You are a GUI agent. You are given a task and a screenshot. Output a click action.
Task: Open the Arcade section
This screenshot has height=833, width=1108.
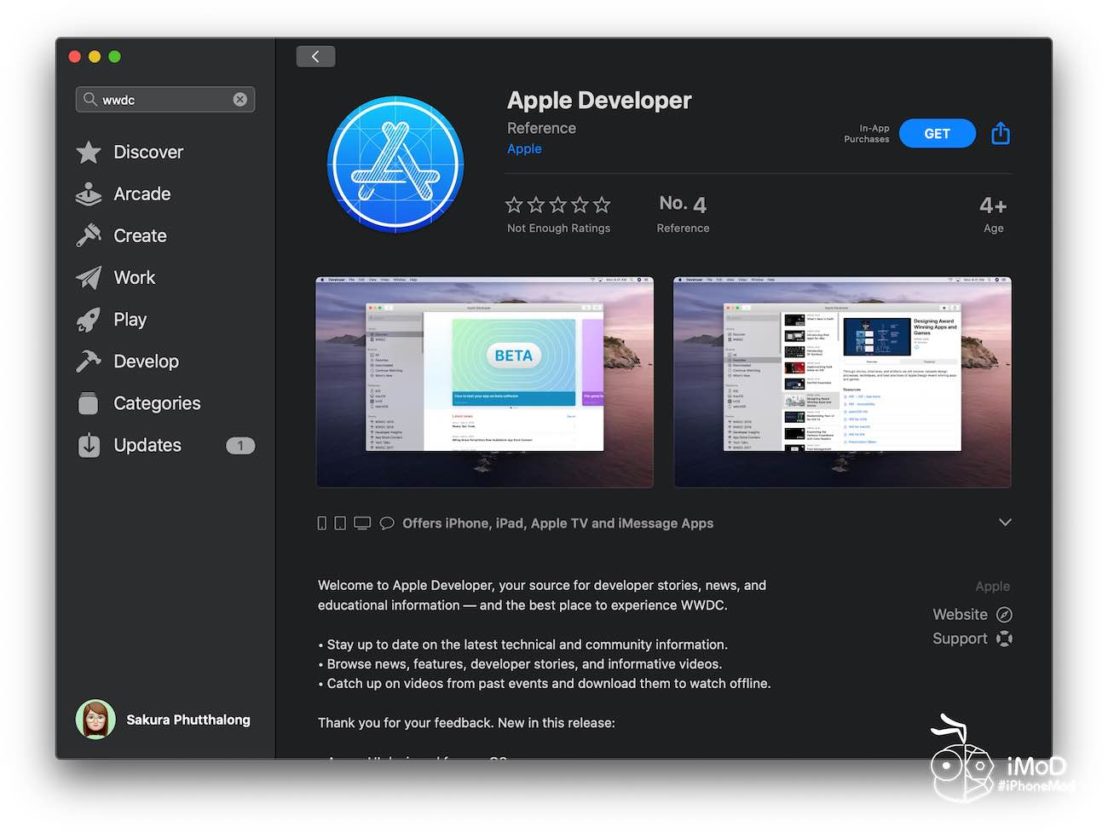tap(140, 194)
